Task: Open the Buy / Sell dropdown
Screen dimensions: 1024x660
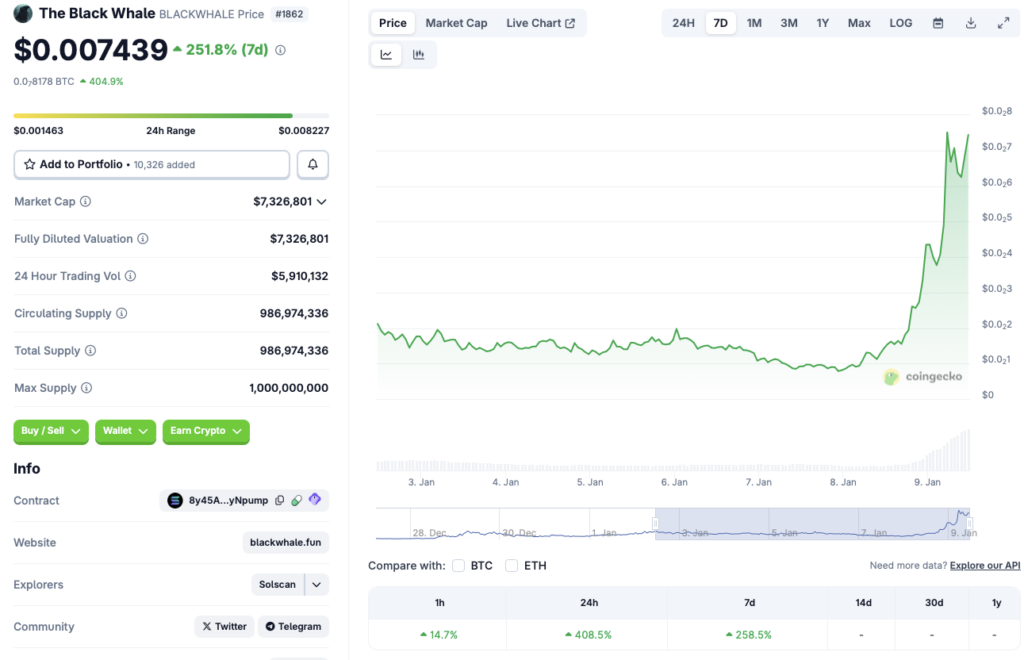Action: coord(51,431)
